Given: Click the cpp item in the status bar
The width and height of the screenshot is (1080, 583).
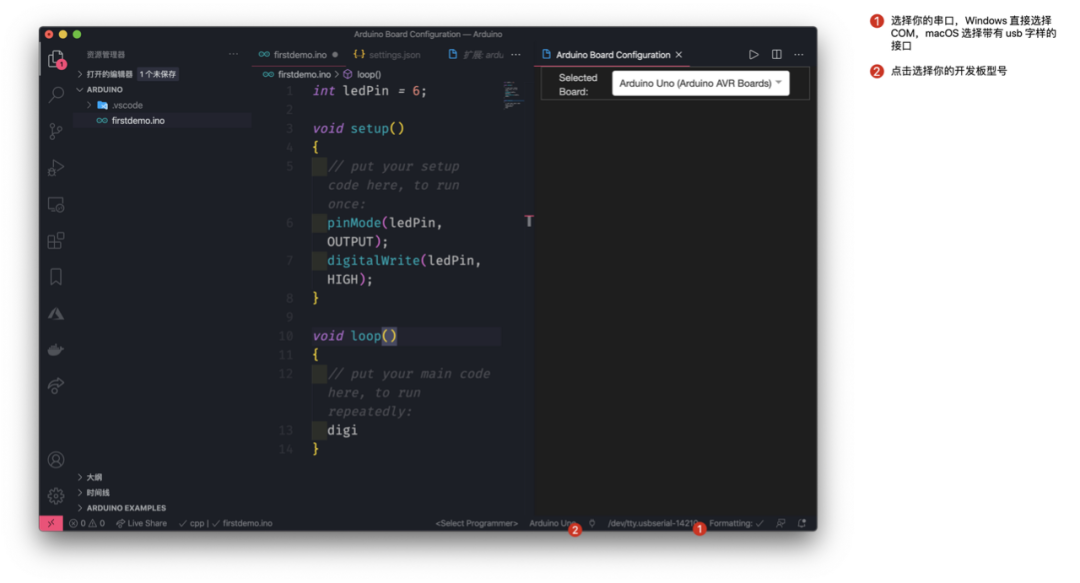Looking at the screenshot, I should 192,523.
